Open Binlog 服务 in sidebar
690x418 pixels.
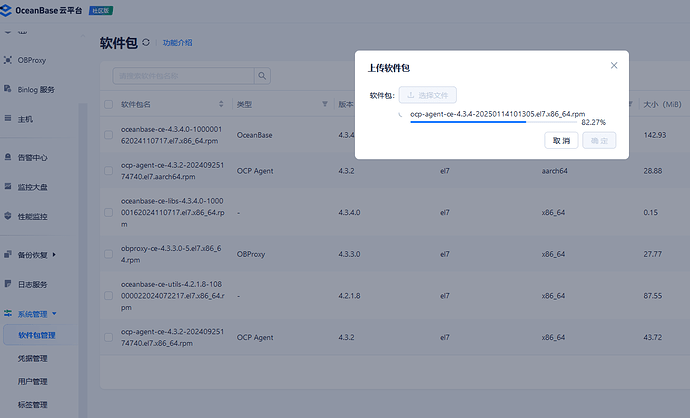[36, 89]
